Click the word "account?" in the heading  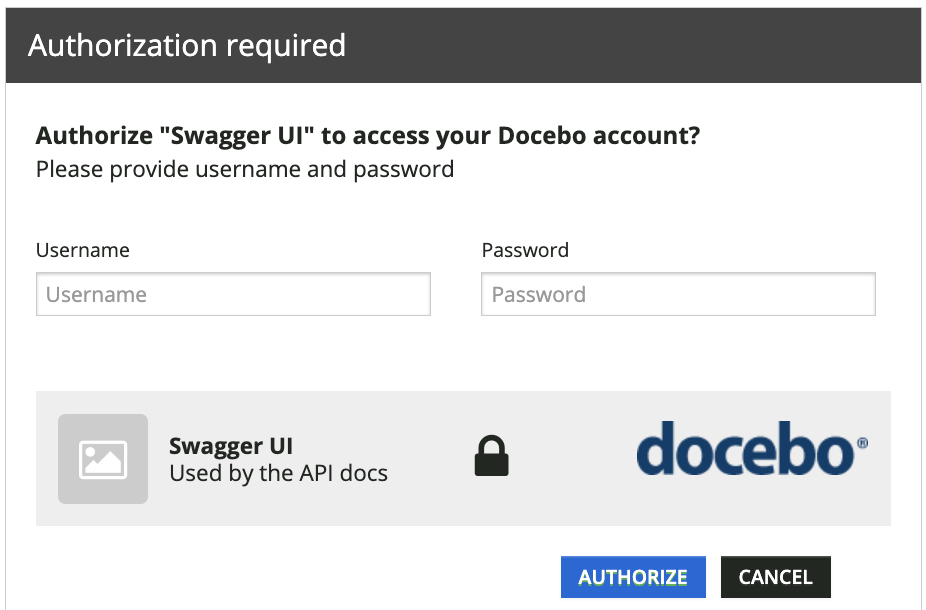(647, 136)
